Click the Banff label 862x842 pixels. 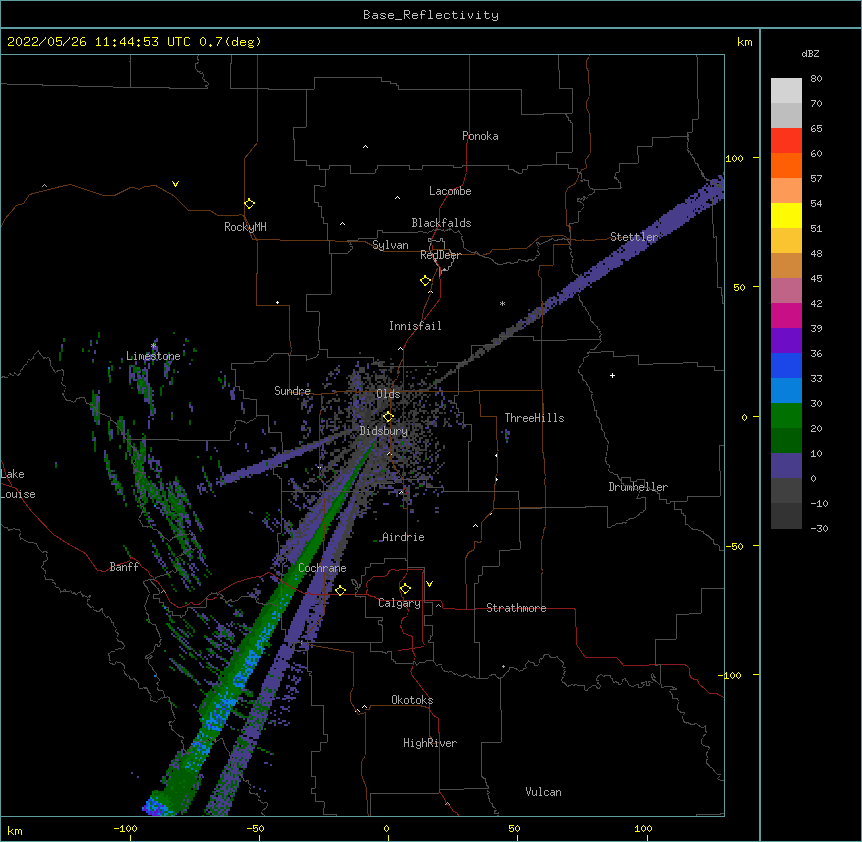124,567
